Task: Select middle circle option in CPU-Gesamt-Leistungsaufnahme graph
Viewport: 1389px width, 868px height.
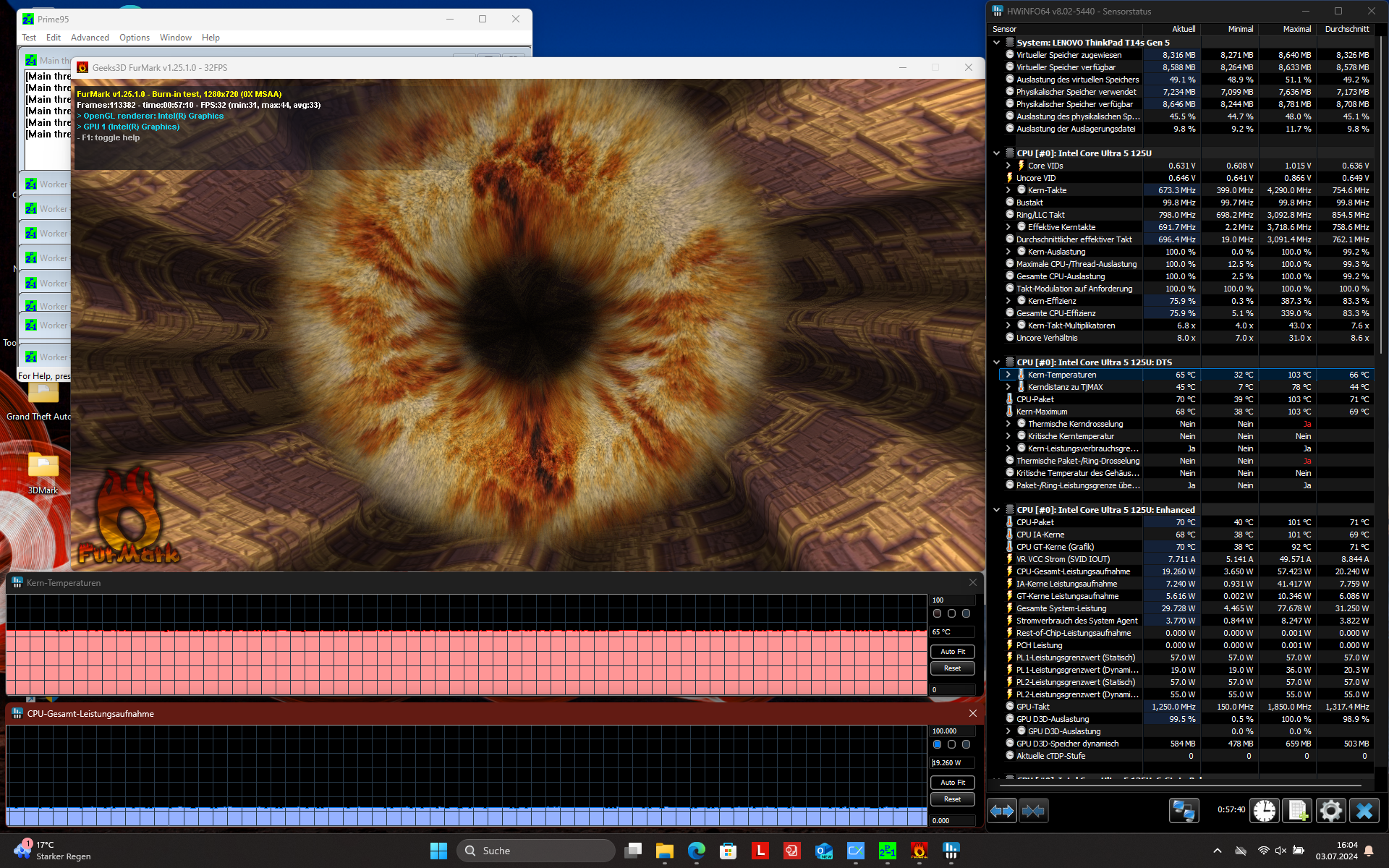Action: pos(952,744)
